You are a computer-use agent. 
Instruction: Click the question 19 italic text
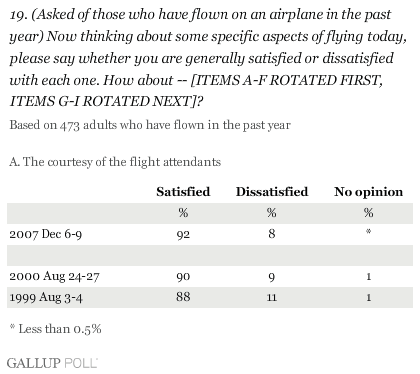click(x=208, y=58)
